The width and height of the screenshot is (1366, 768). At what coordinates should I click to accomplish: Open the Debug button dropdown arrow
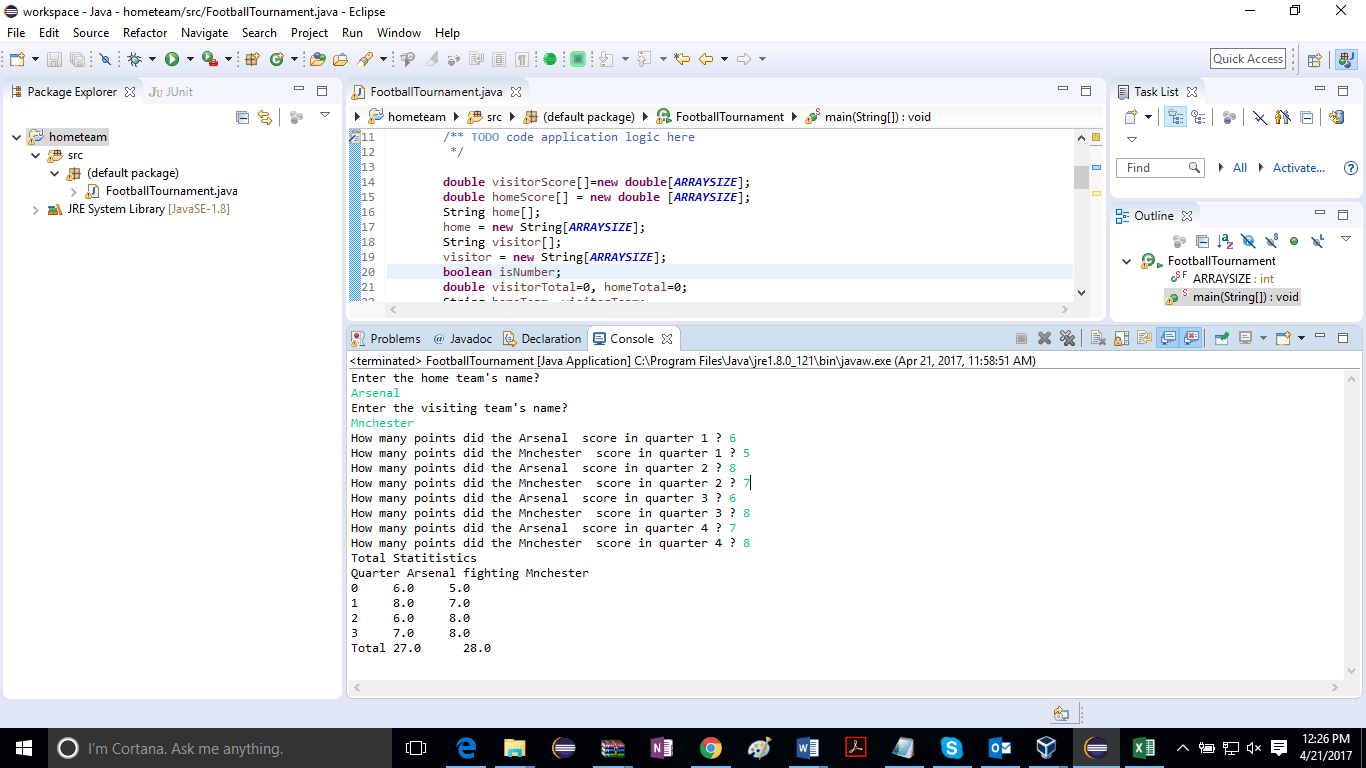pos(151,59)
